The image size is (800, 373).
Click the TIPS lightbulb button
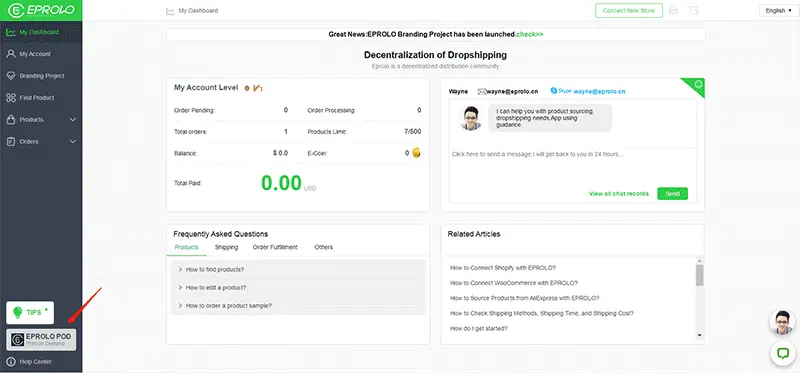click(30, 312)
